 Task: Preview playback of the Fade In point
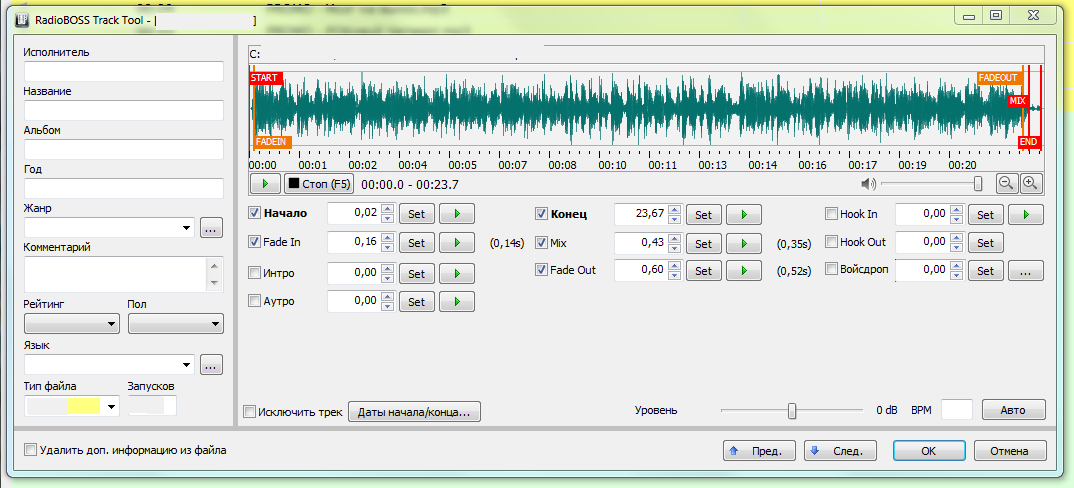tap(457, 243)
